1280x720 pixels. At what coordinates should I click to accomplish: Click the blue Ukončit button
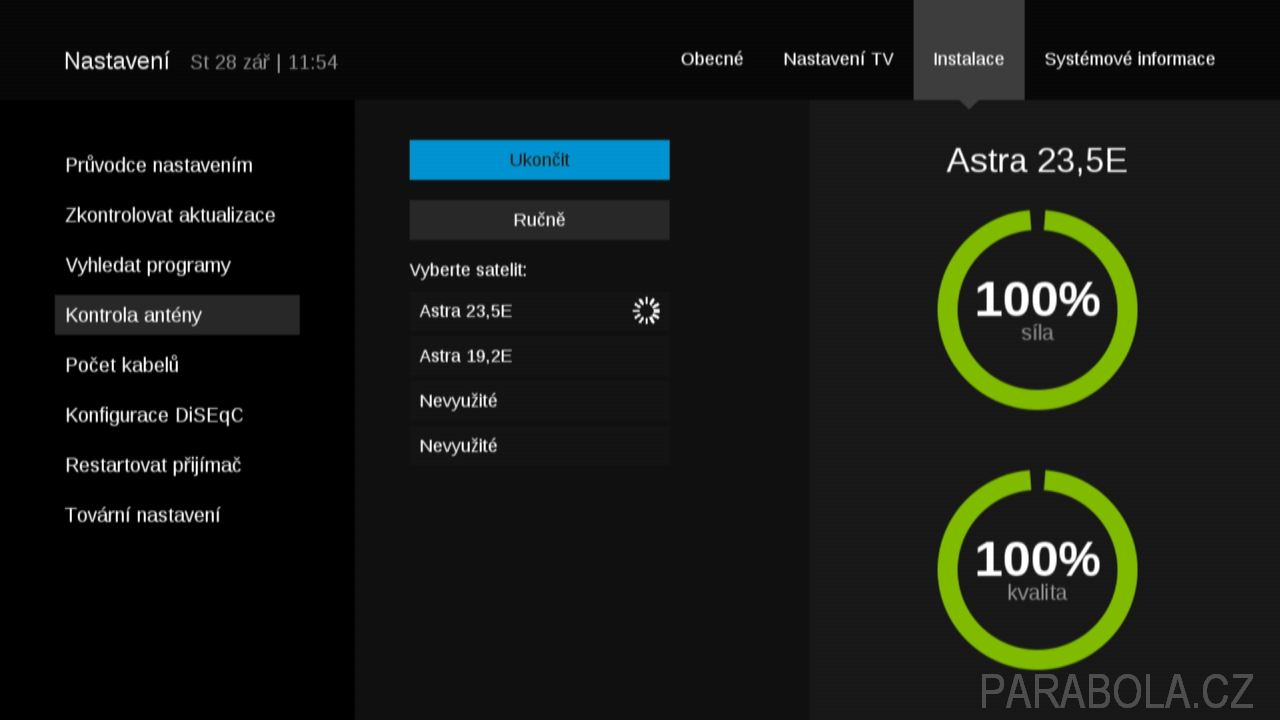(x=539, y=160)
